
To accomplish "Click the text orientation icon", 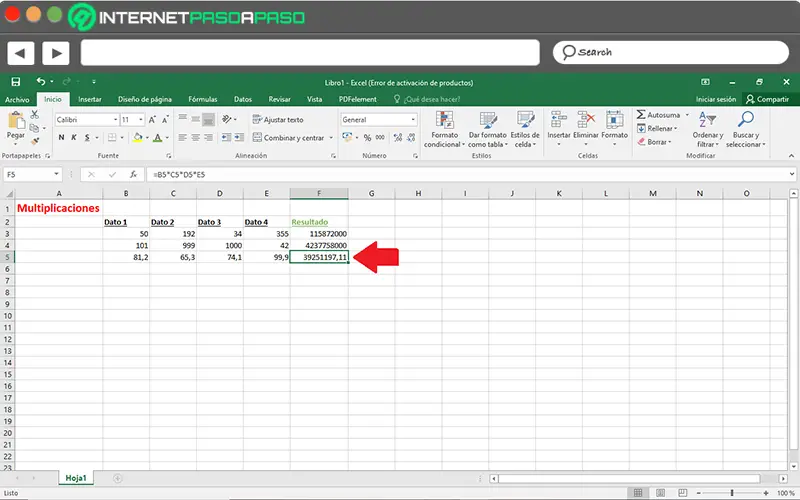I will [227, 119].
